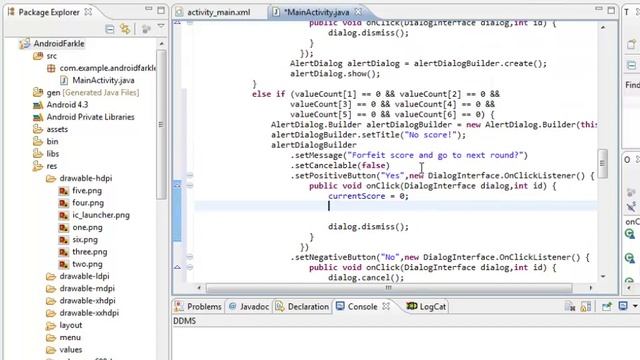Click override marker beside onClick under setNegativeButton
640x360 pixels.
[178, 267]
